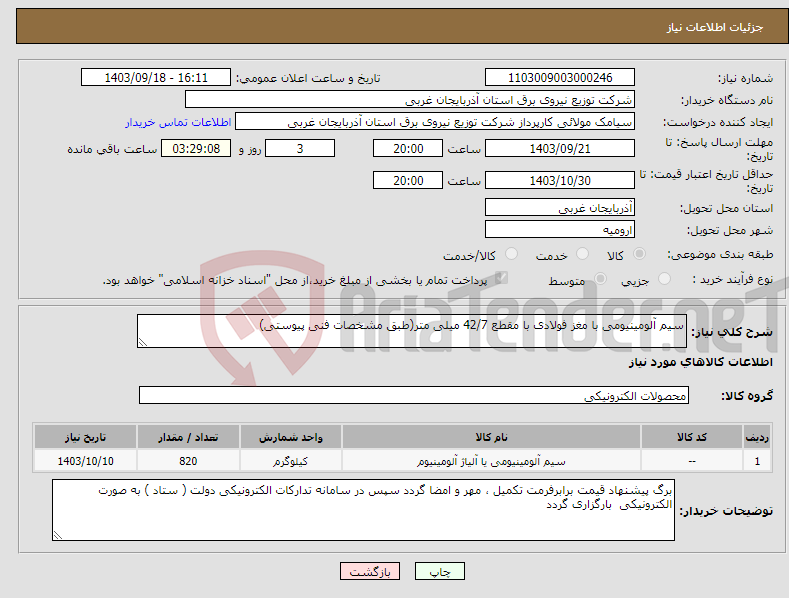Click the response deadline time 20:00 field
Image resolution: width=789 pixels, height=598 pixels.
click(408, 148)
